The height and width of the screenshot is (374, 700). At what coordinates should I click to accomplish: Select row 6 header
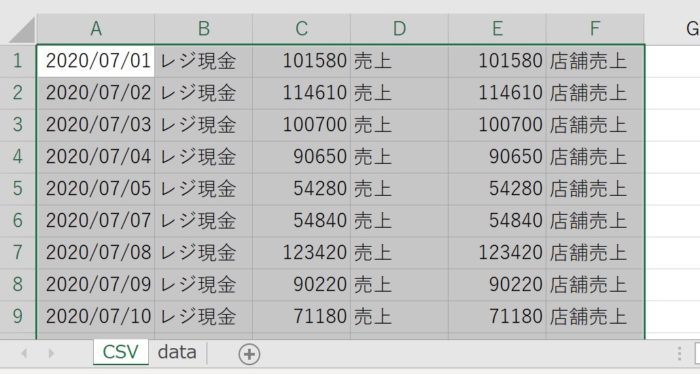pyautogui.click(x=18, y=221)
